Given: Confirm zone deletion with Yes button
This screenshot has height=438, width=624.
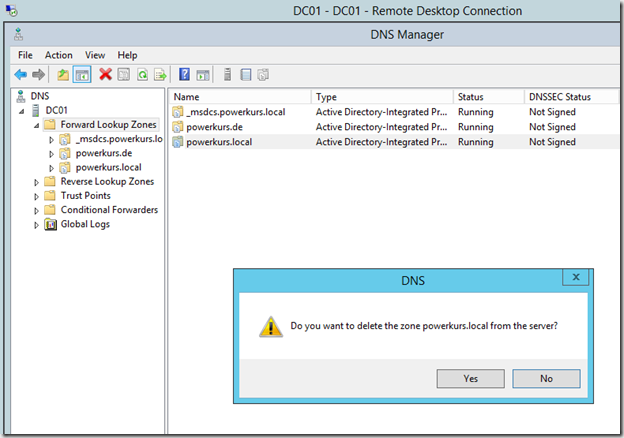Looking at the screenshot, I should click(x=470, y=378).
